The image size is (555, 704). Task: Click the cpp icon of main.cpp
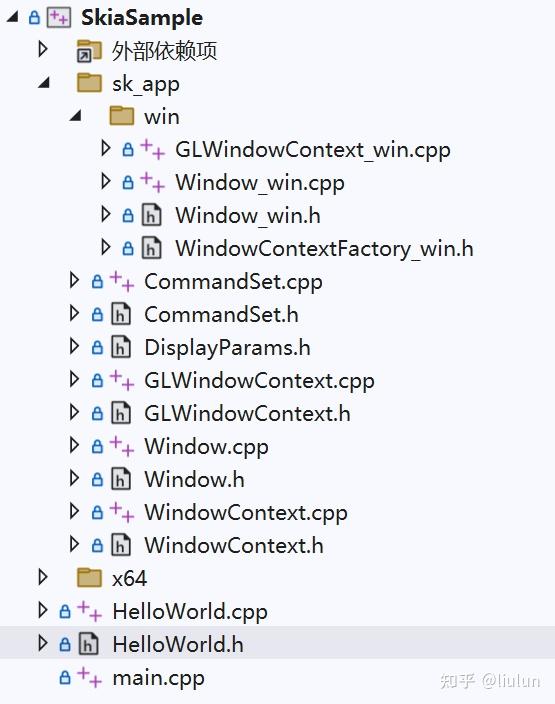point(89,678)
